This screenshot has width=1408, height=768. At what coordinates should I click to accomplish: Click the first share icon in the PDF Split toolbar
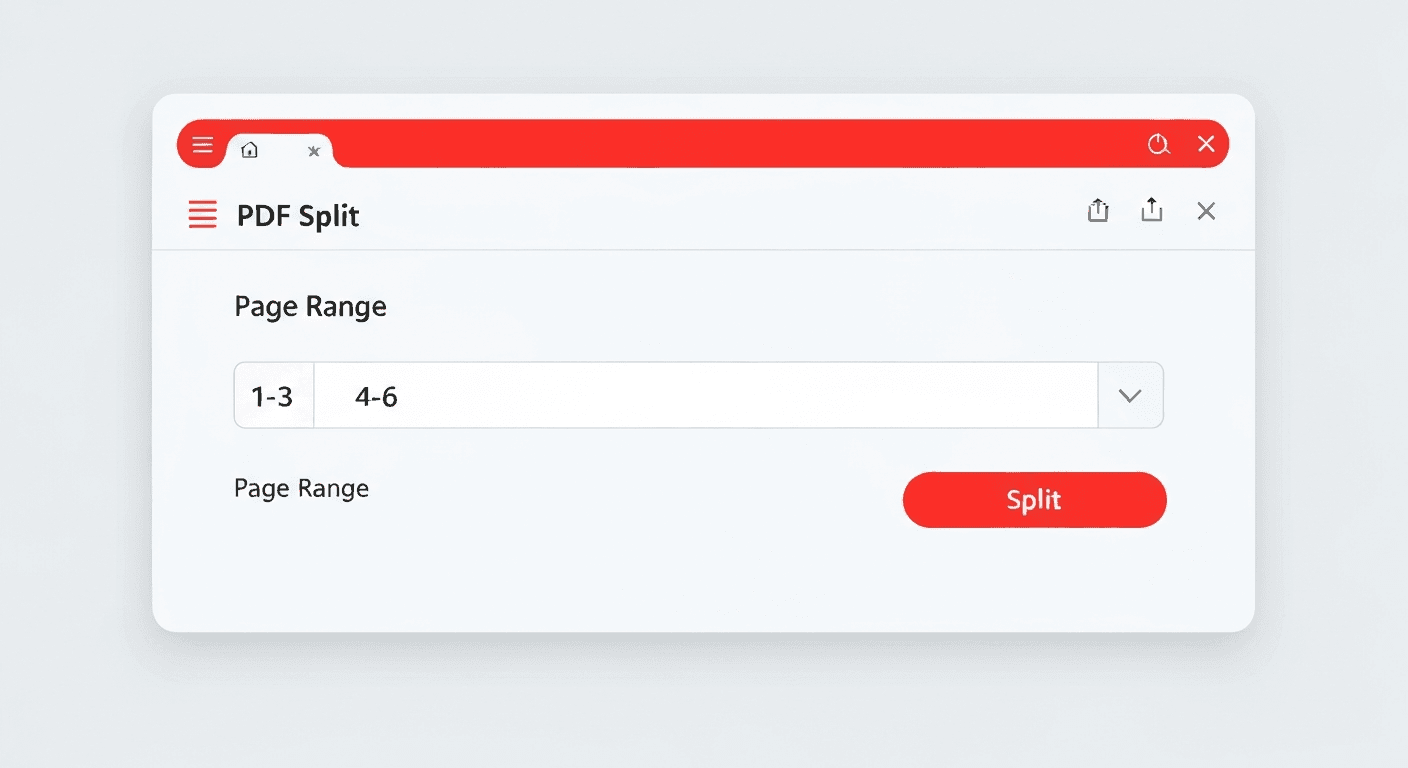pyautogui.click(x=1097, y=210)
